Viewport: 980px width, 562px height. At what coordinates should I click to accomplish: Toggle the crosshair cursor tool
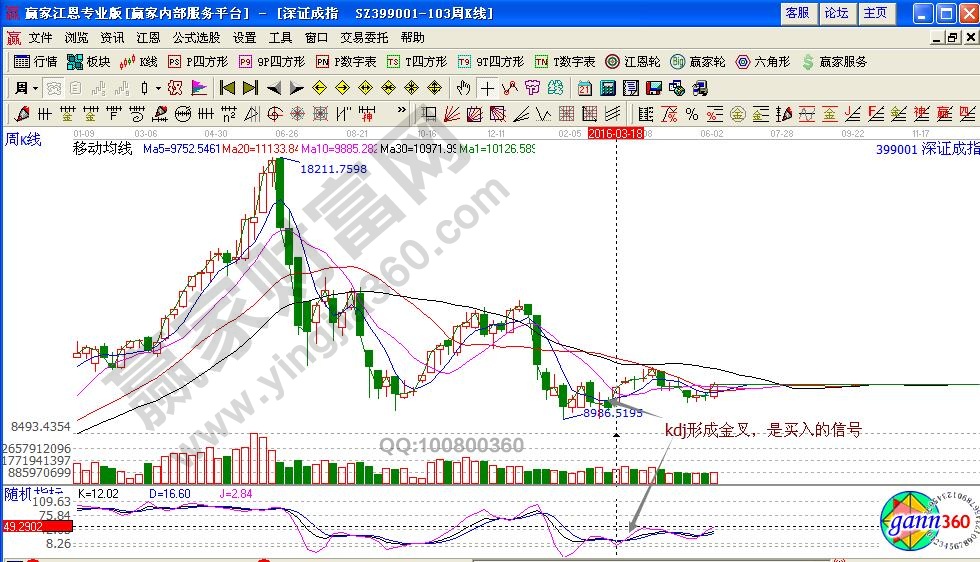coord(487,88)
